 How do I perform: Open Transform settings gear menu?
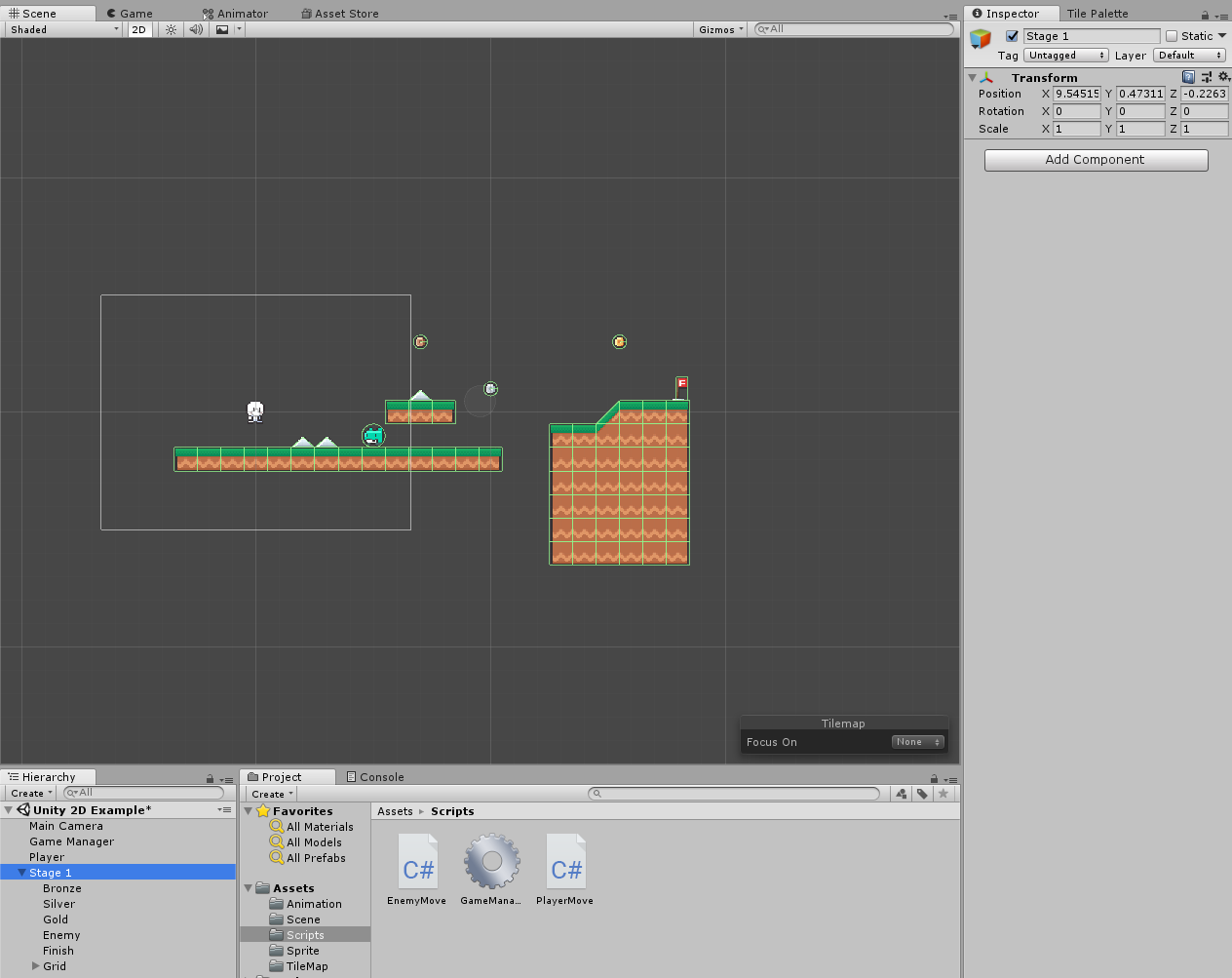[x=1224, y=77]
